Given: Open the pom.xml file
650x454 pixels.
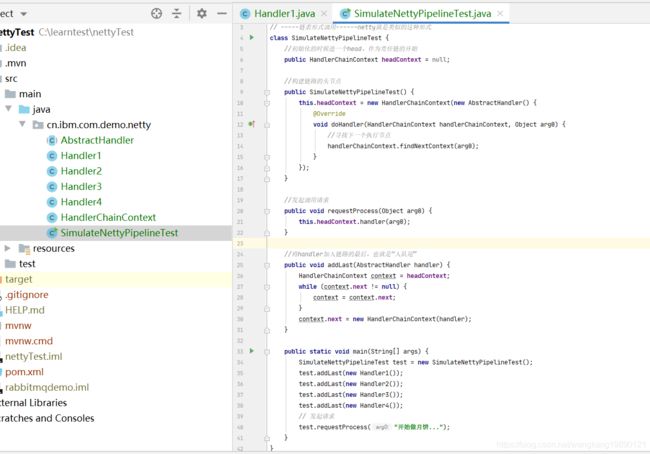Looking at the screenshot, I should pyautogui.click(x=24, y=372).
